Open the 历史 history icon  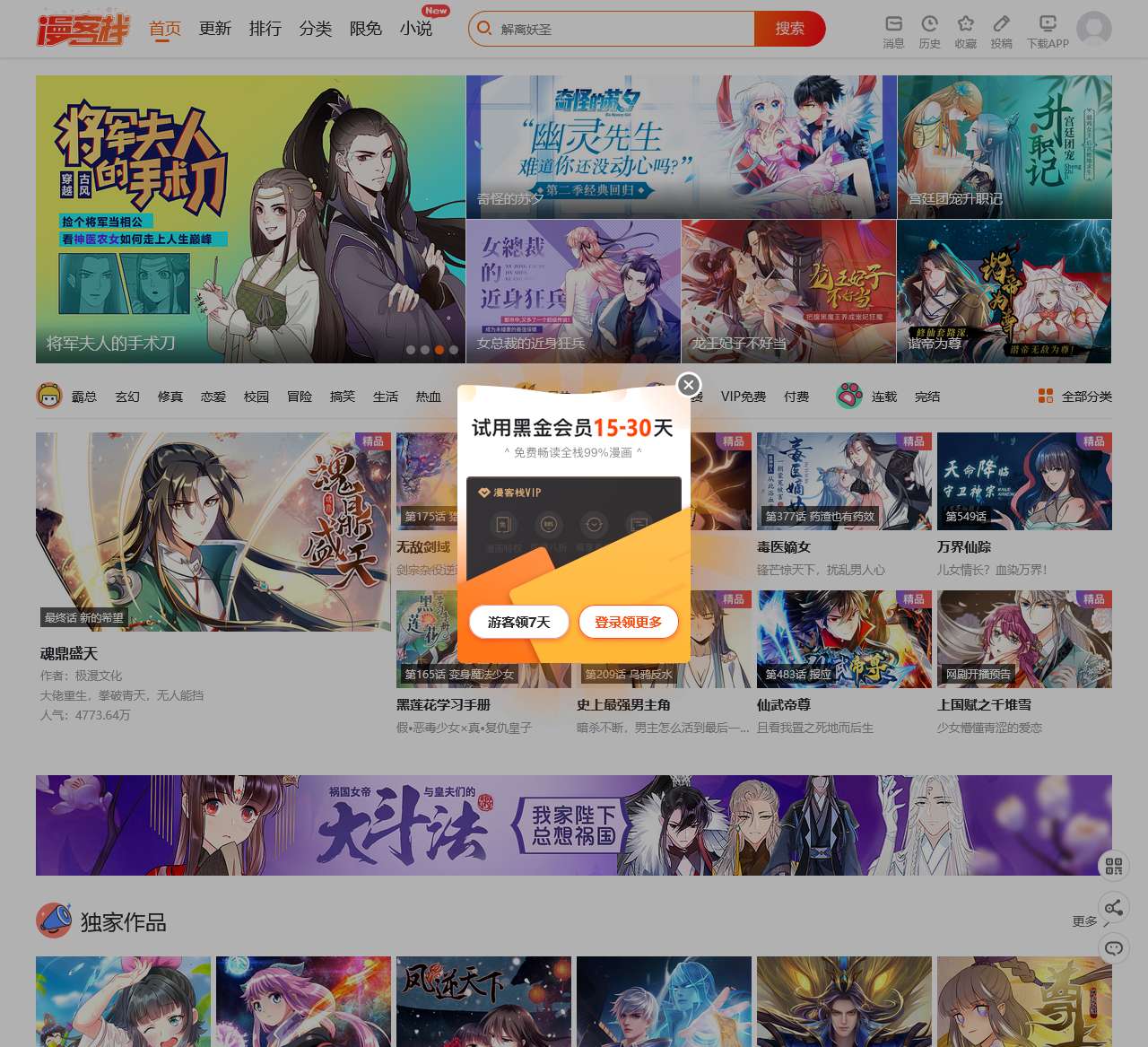point(929,23)
